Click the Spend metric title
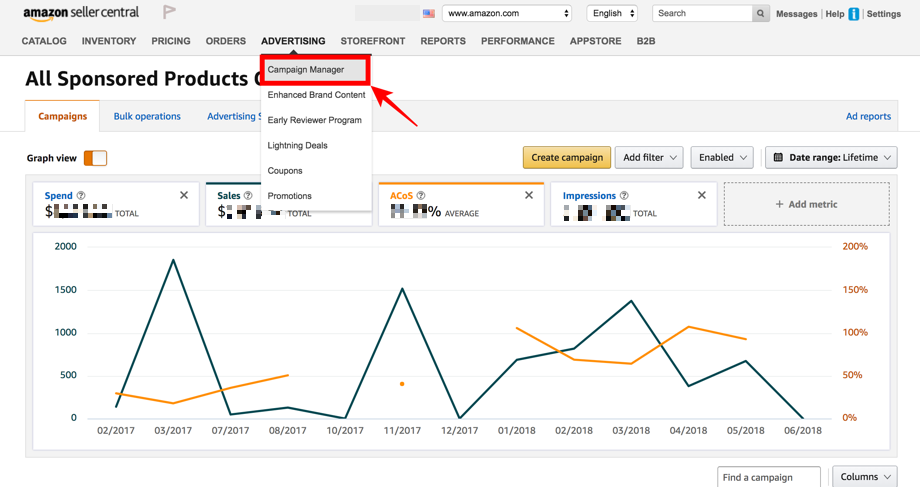This screenshot has height=487, width=920. point(59,195)
